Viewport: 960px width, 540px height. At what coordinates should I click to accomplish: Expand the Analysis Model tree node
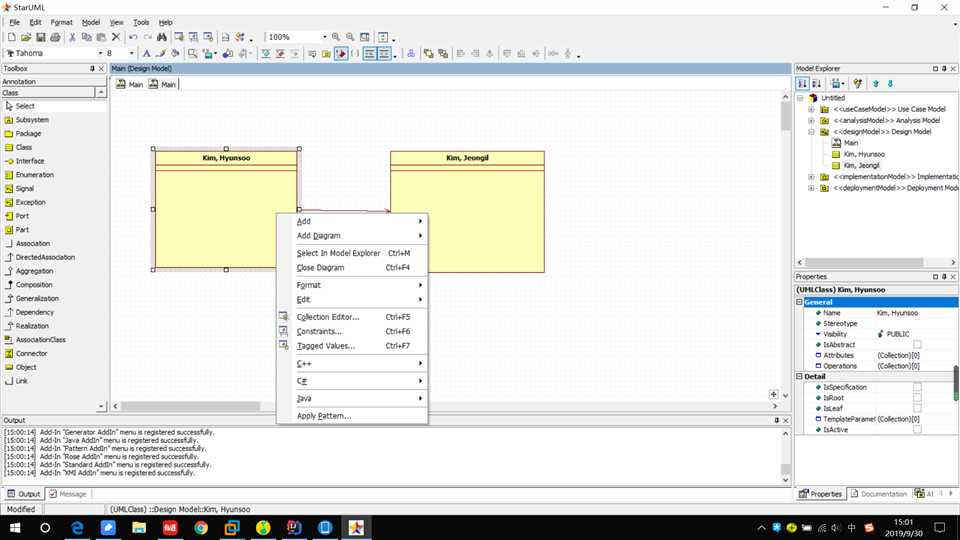811,121
